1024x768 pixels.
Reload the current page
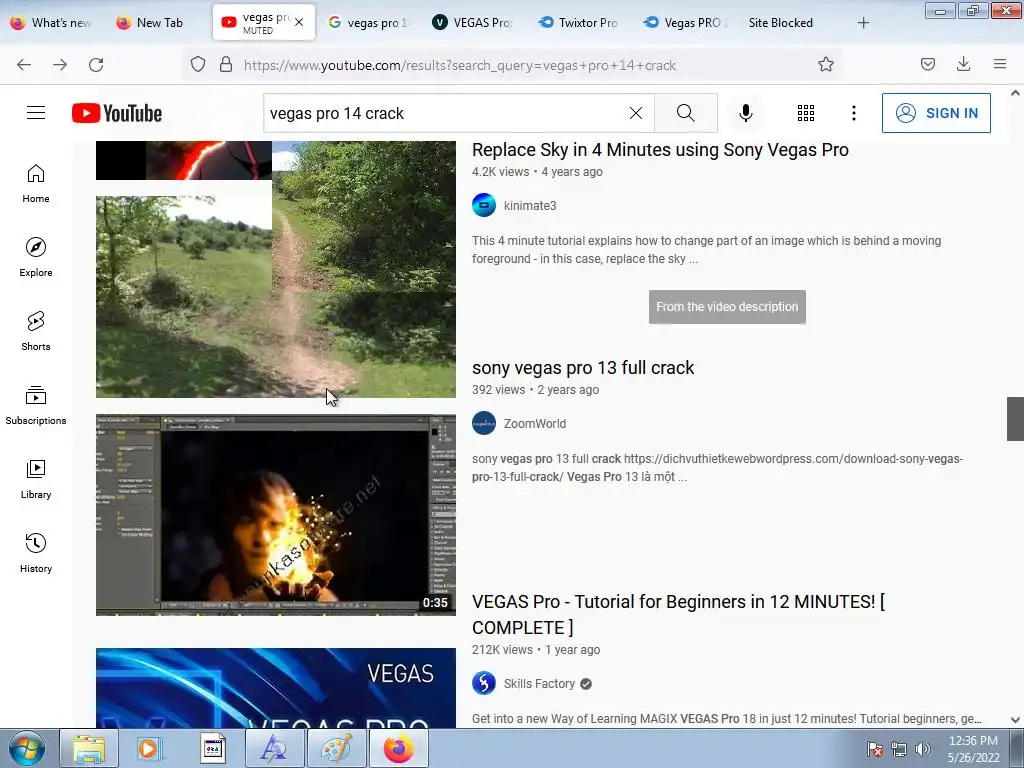pyautogui.click(x=96, y=65)
